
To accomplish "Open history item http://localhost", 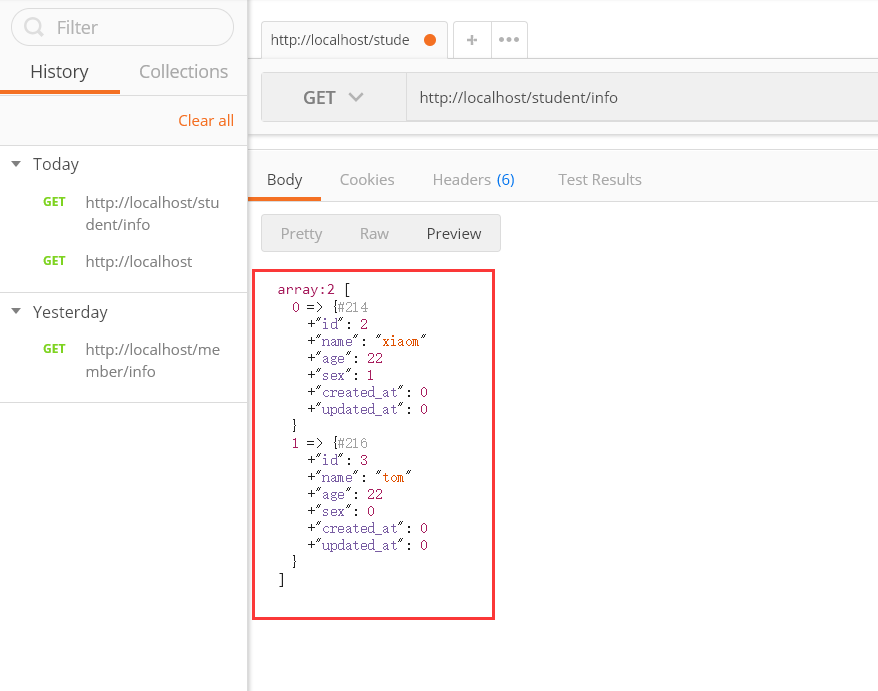I will click(x=138, y=262).
